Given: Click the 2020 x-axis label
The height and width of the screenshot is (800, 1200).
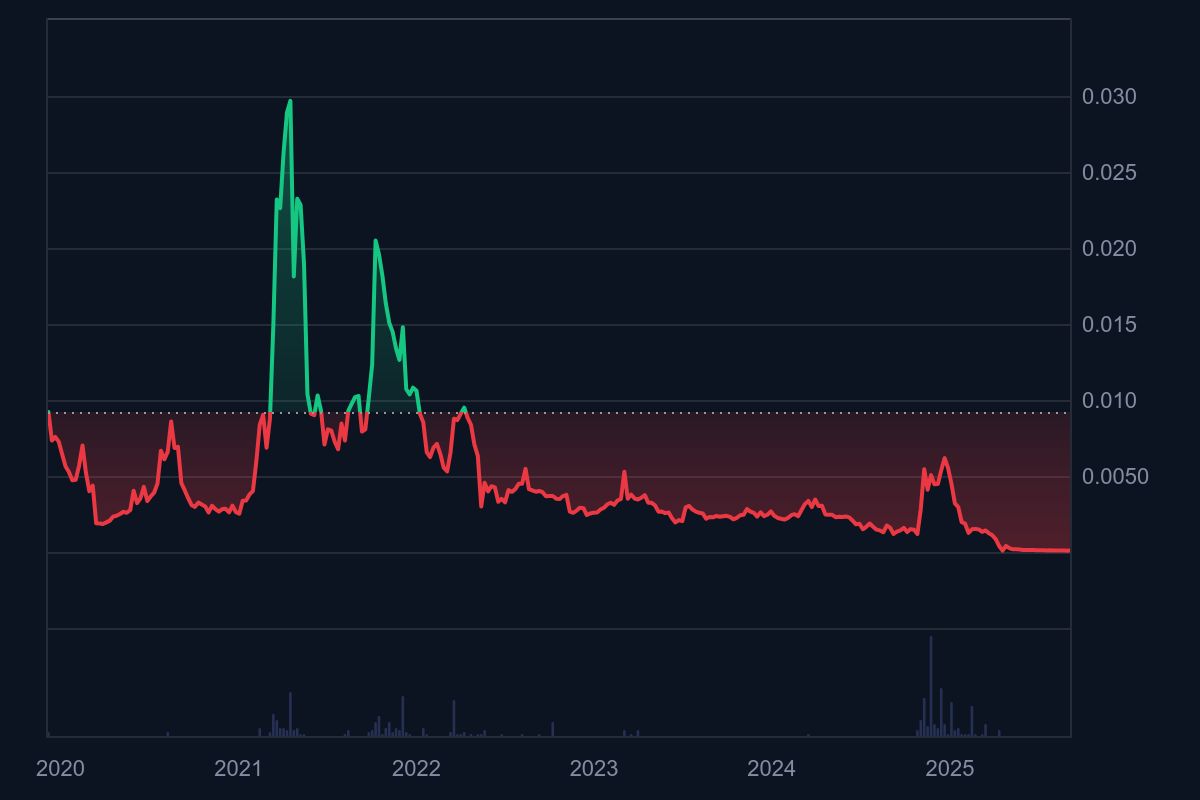Looking at the screenshot, I should [60, 769].
